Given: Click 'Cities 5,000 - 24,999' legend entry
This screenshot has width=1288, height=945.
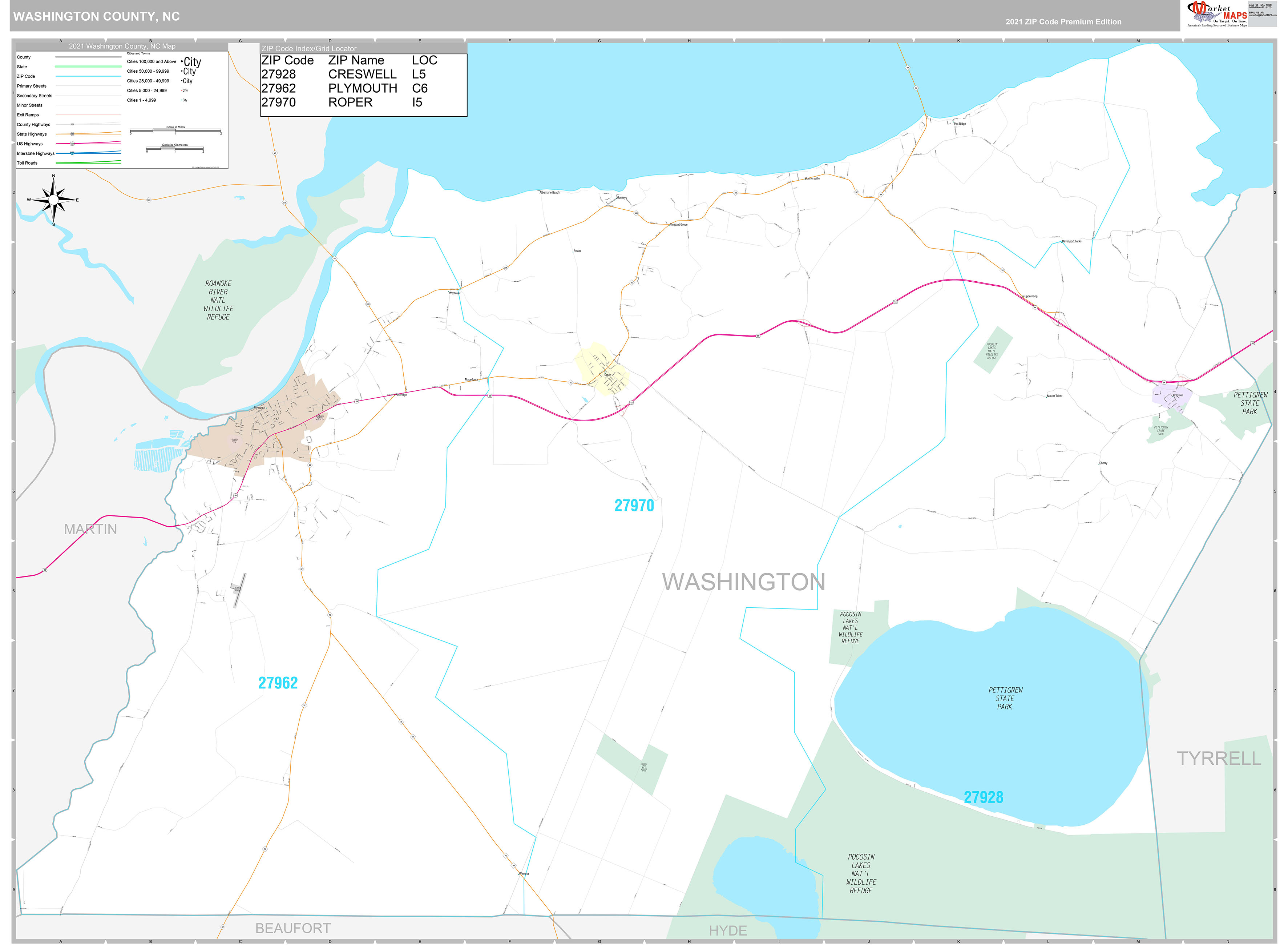Looking at the screenshot, I should pos(147,91).
